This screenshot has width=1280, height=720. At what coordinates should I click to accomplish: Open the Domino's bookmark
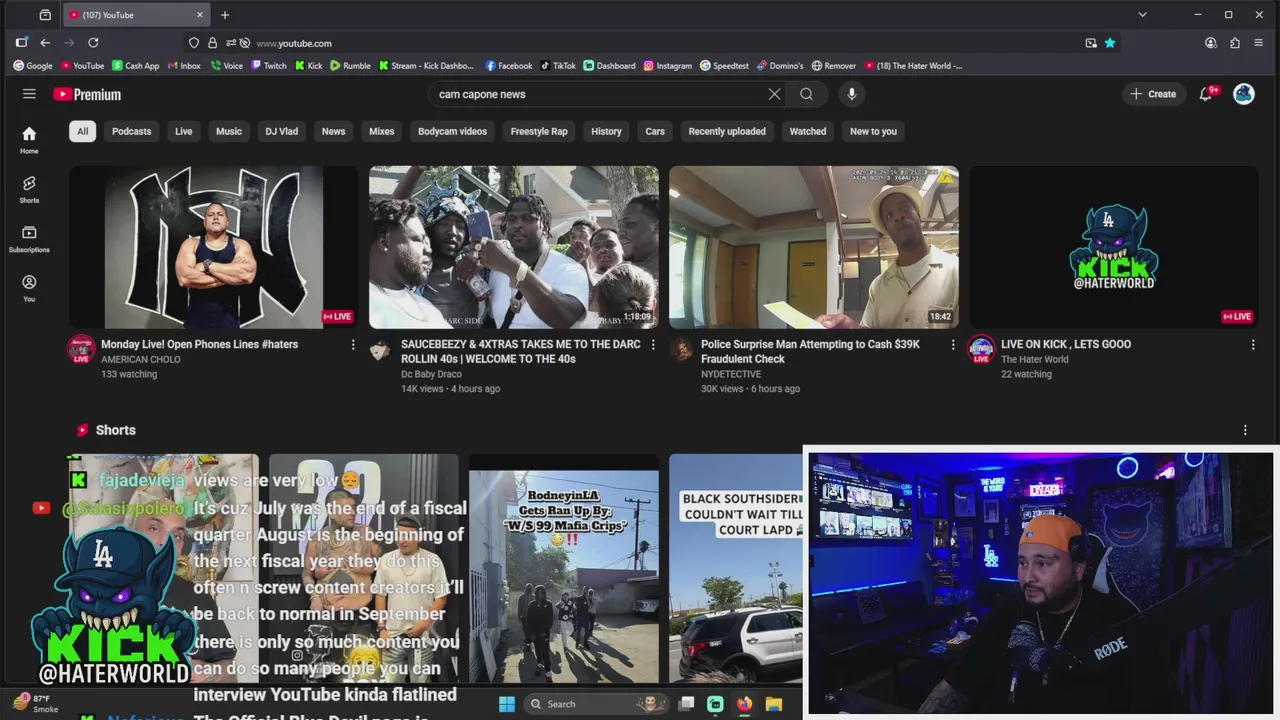point(780,66)
